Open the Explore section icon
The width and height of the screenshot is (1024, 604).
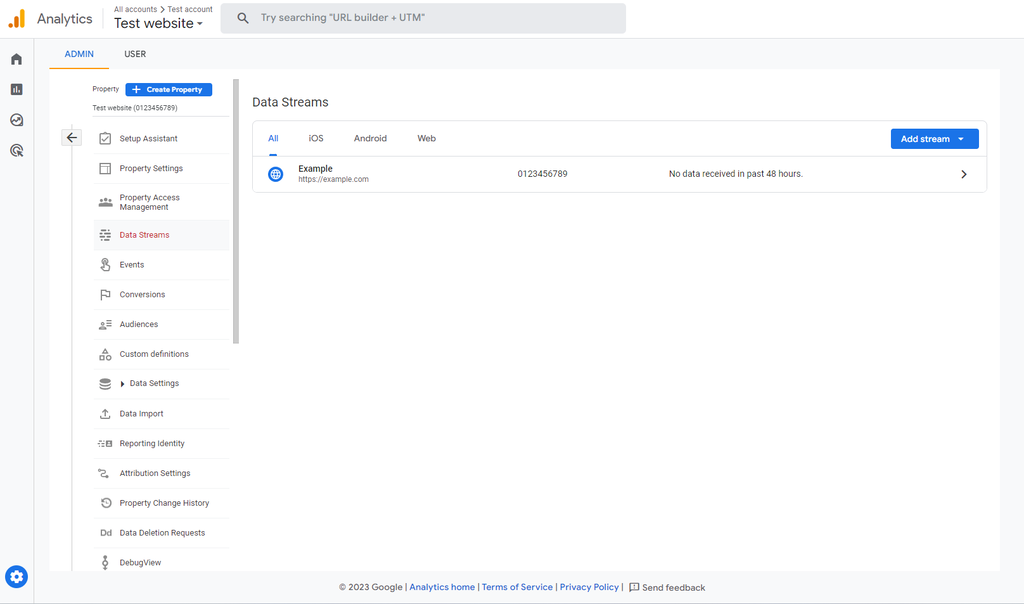point(15,119)
